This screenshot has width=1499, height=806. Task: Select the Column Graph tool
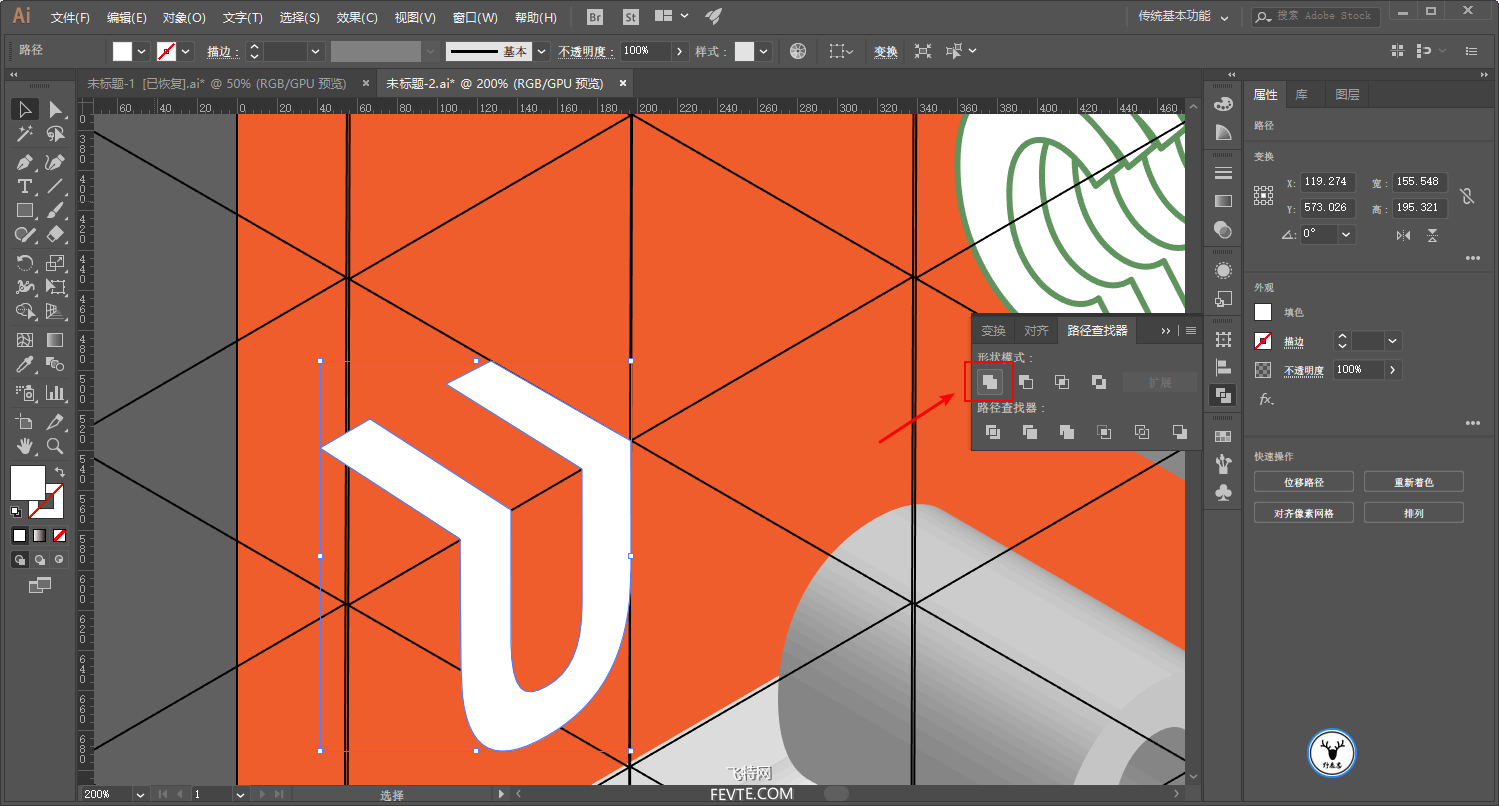55,393
